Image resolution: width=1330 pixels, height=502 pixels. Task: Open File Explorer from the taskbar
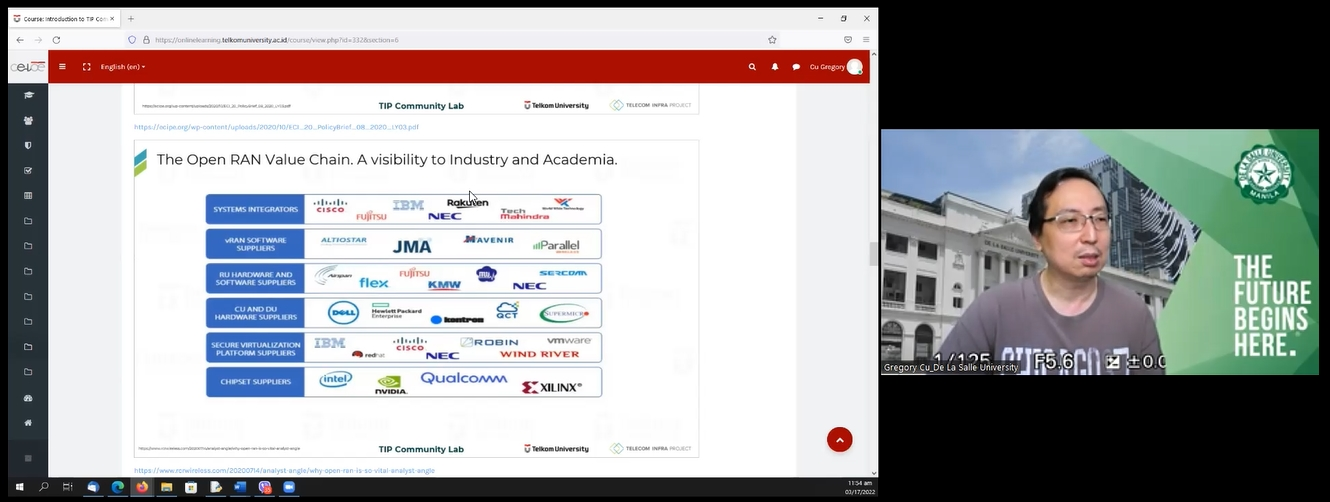[167, 487]
